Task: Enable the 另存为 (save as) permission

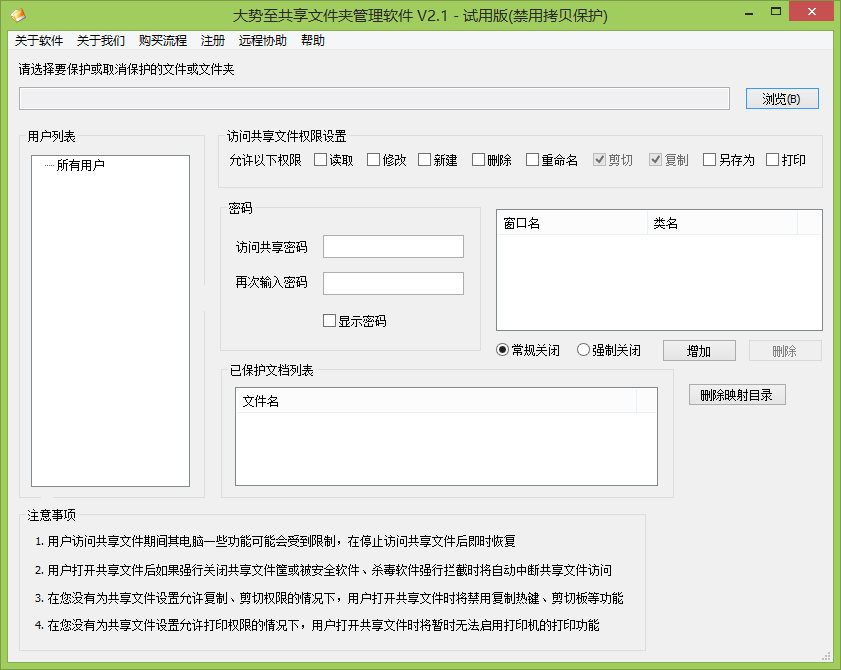Action: [711, 159]
